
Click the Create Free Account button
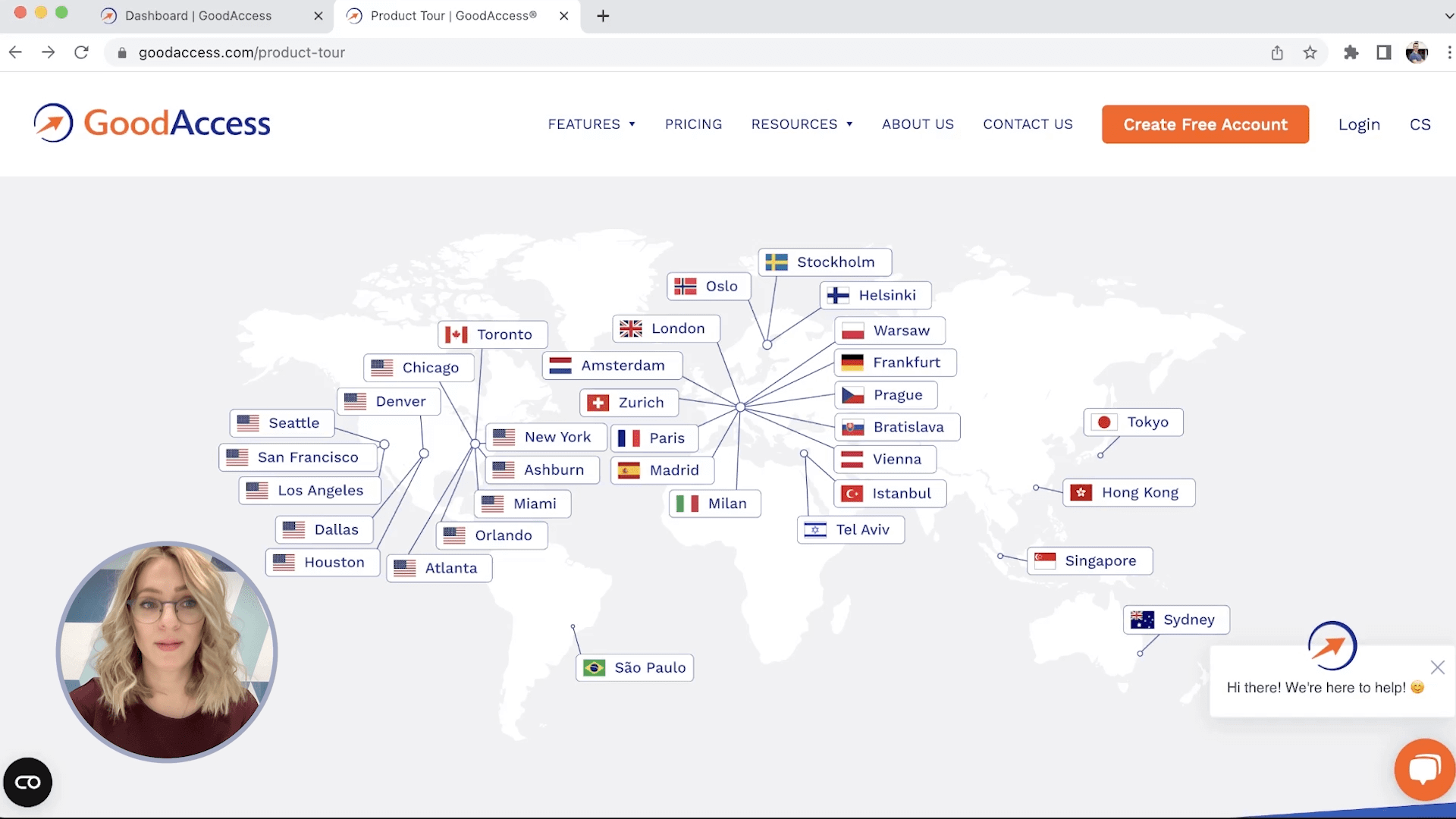pos(1205,124)
